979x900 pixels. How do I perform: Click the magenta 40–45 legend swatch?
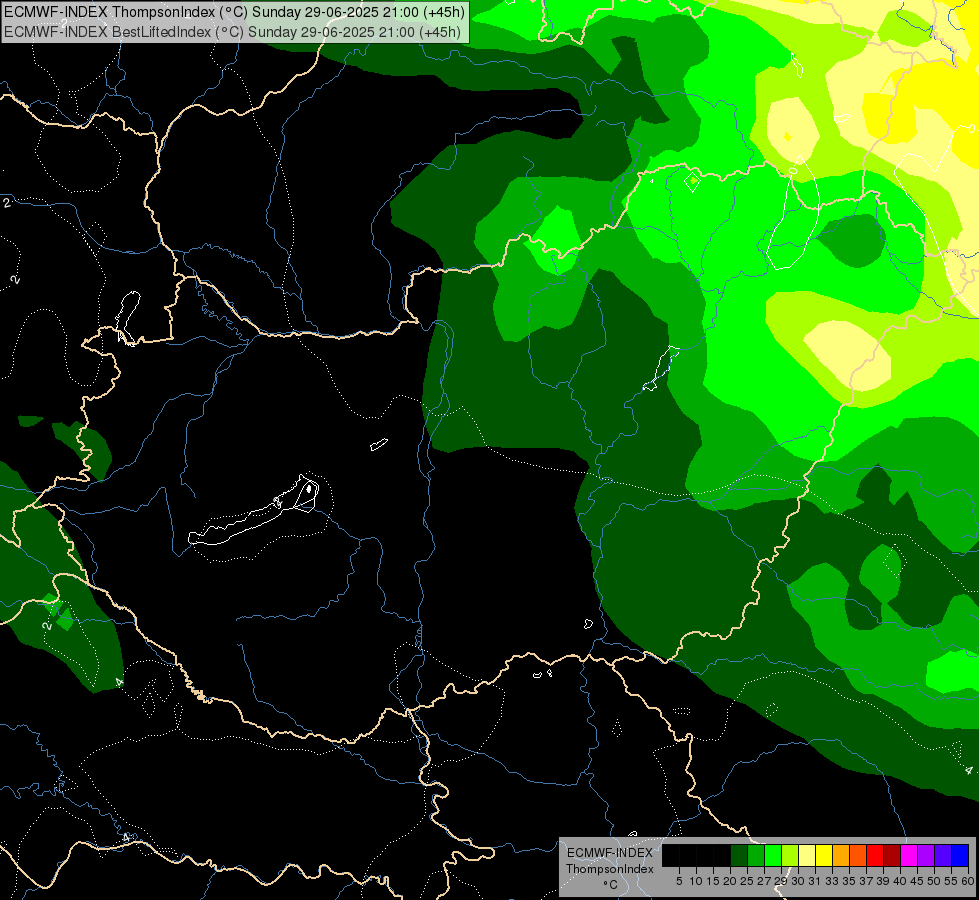pyautogui.click(x=909, y=855)
